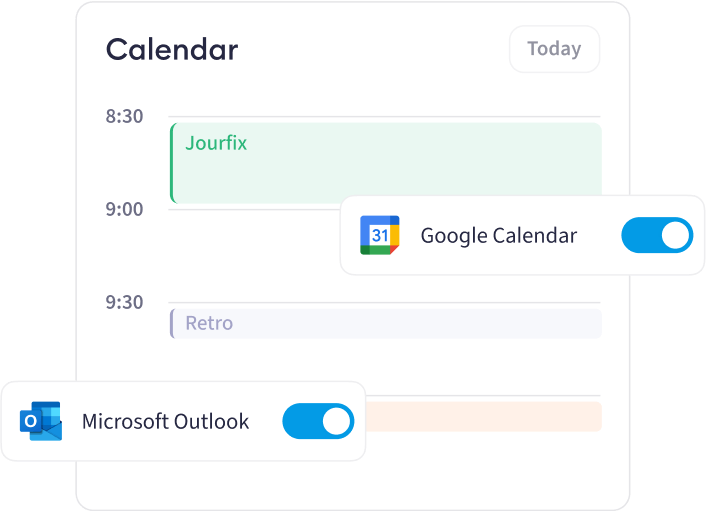Select the orange event block below Retro
Image resolution: width=706 pixels, height=511 pixels.
[484, 416]
